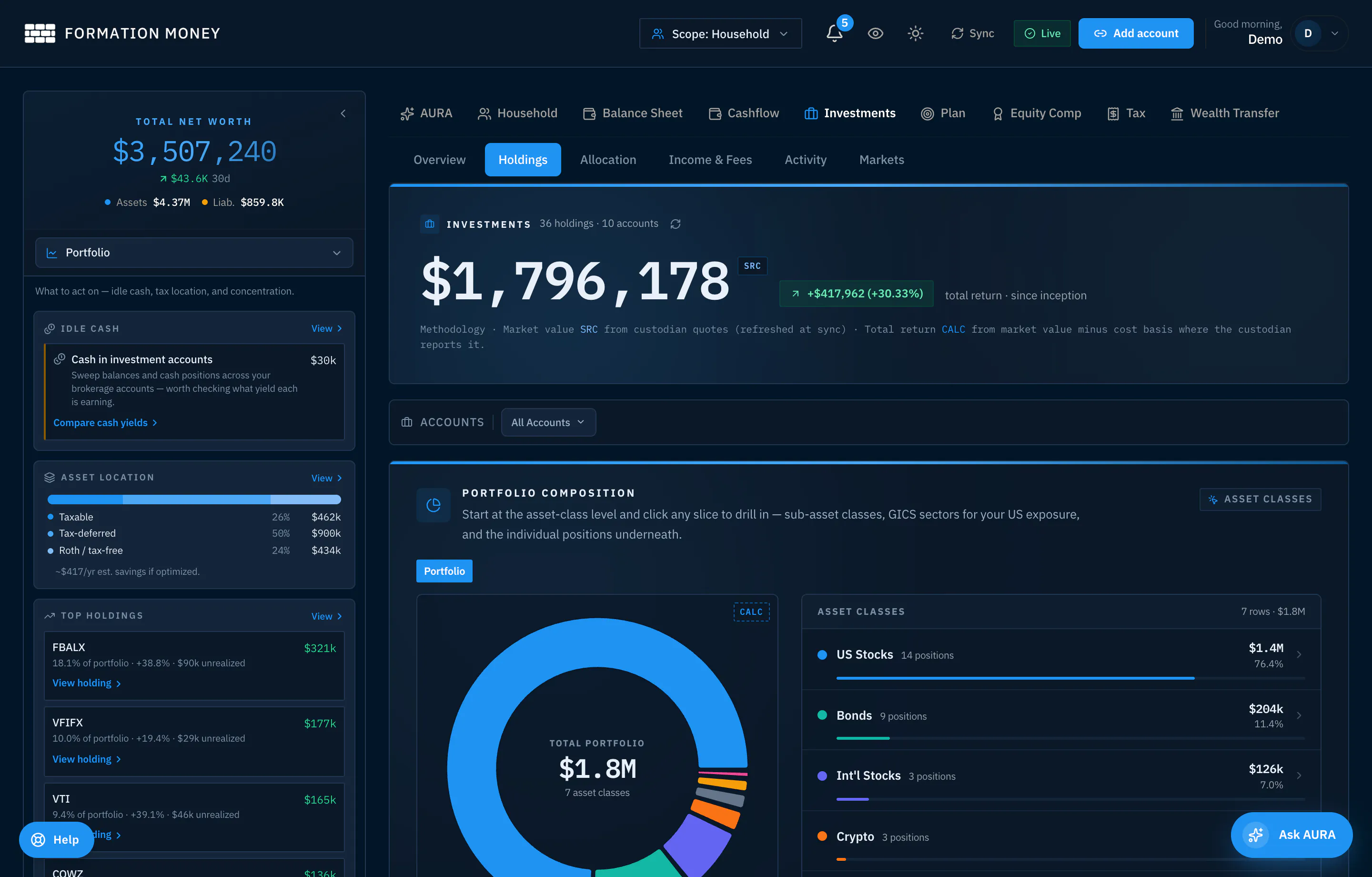Viewport: 1372px width, 877px height.
Task: Switch to the Cashflow tab
Action: point(744,113)
